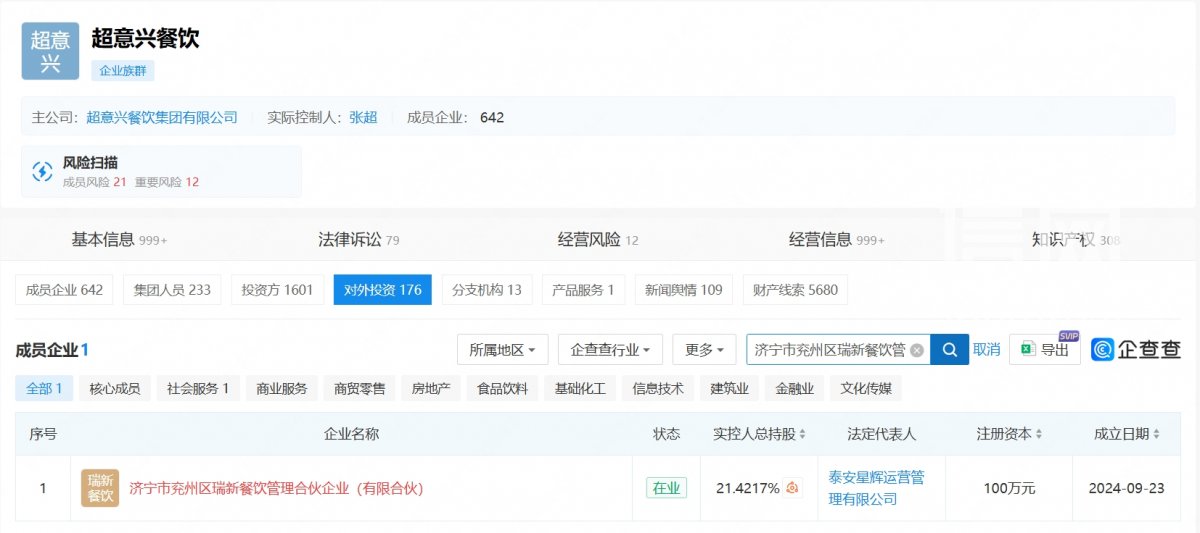
Task: Click 重要风险 12 count
Action: point(167,182)
